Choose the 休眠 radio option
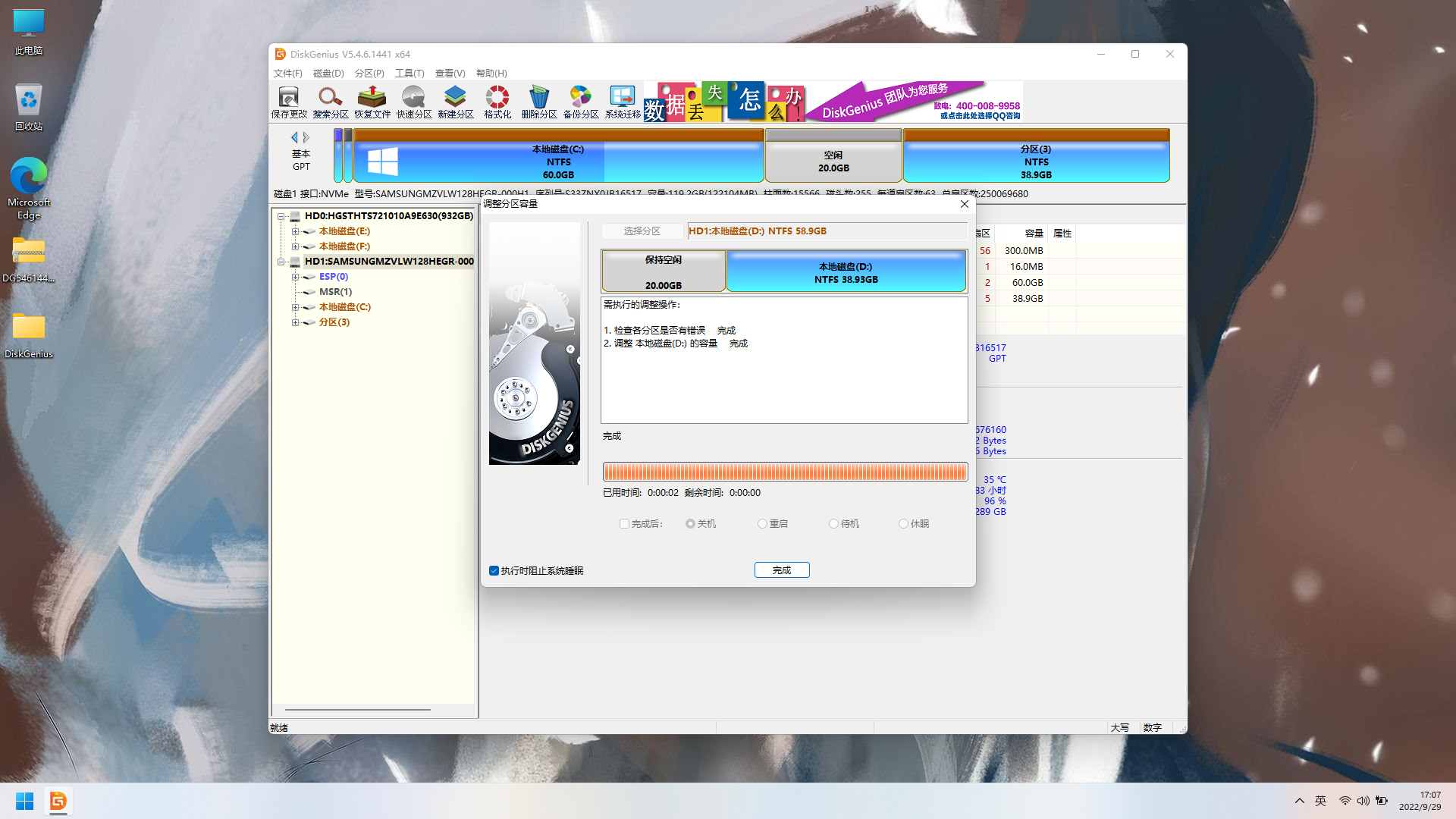This screenshot has width=1456, height=819. 903,524
